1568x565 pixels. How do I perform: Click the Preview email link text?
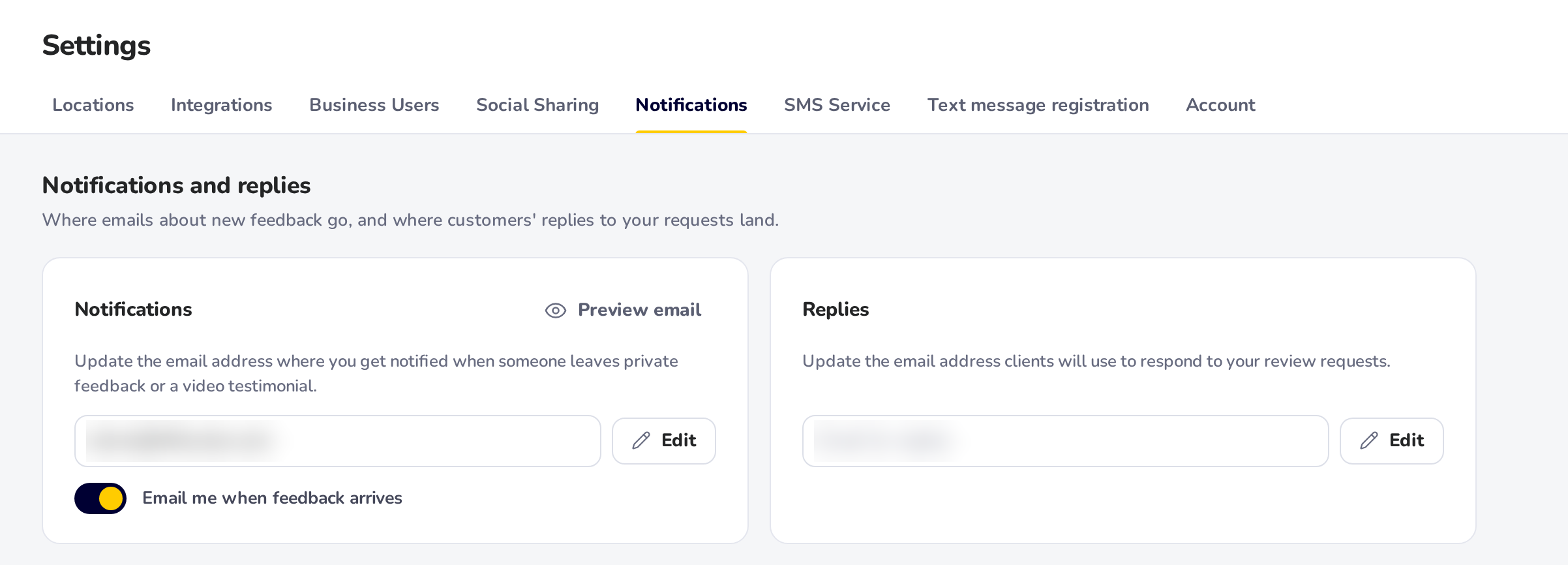640,310
